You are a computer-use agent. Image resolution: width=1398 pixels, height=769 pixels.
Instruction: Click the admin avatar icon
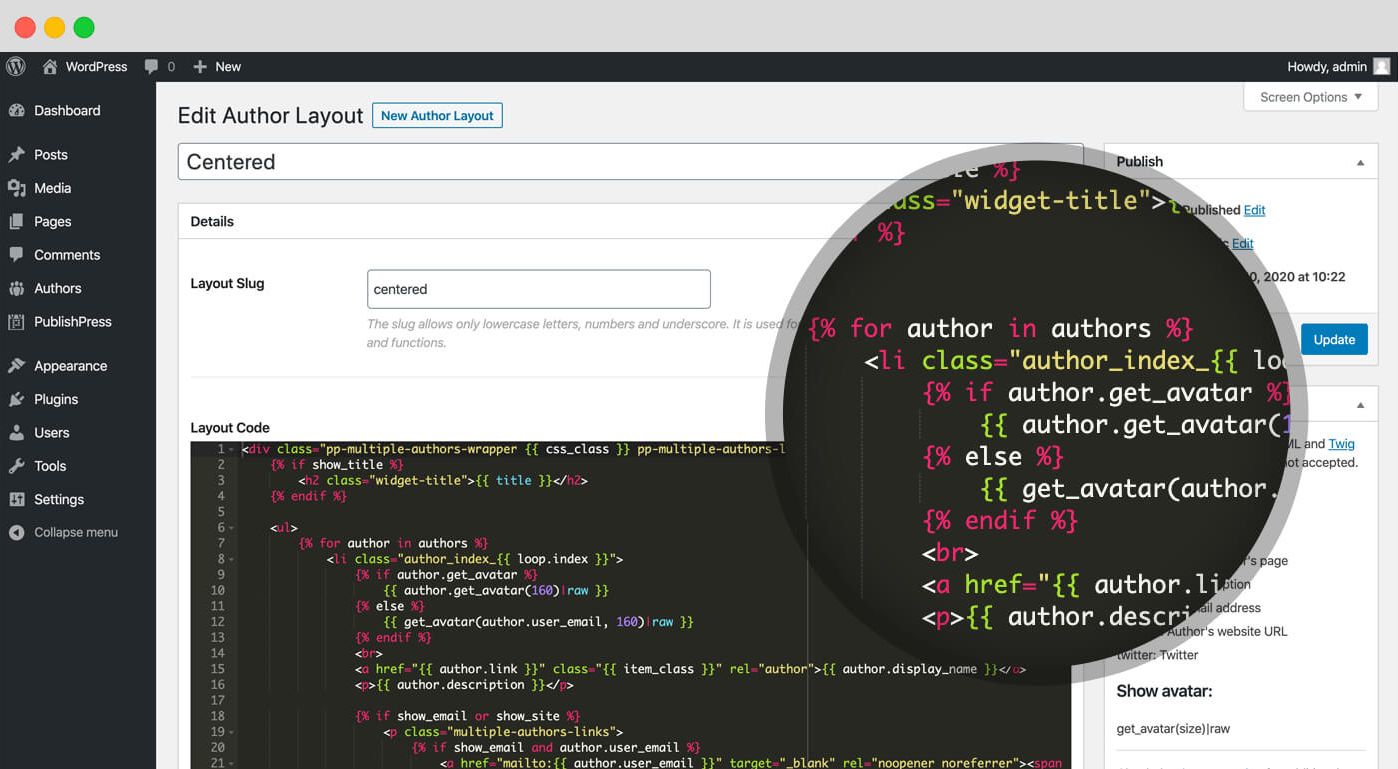1381,67
